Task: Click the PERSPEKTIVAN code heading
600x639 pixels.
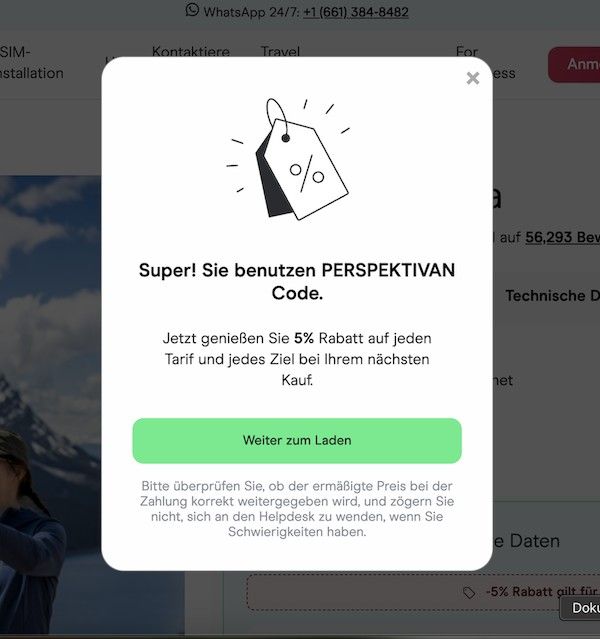Action: [297, 281]
